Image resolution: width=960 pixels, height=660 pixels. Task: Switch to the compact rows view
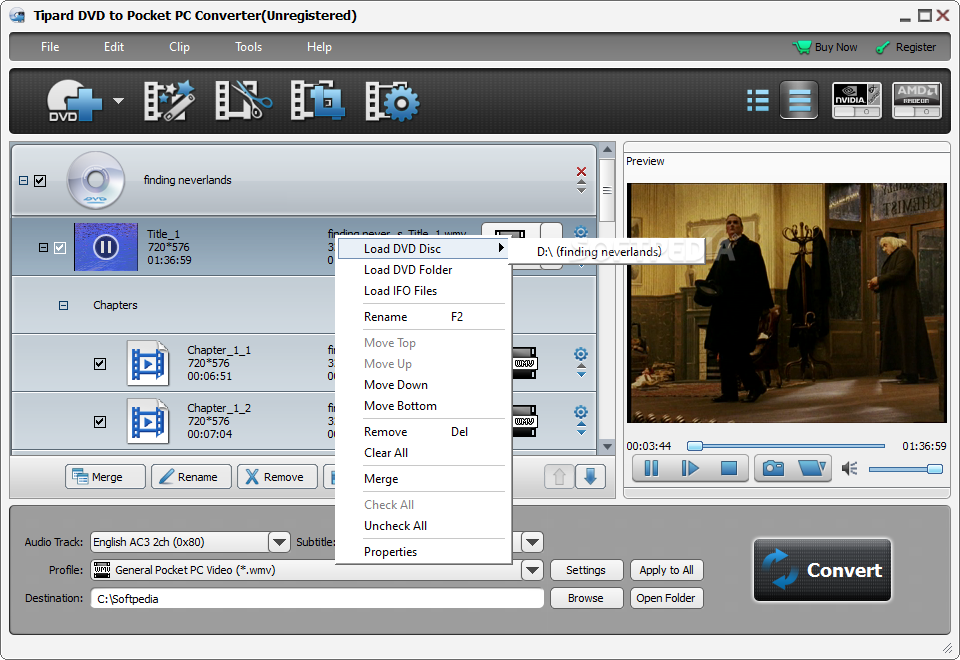pyautogui.click(x=799, y=100)
